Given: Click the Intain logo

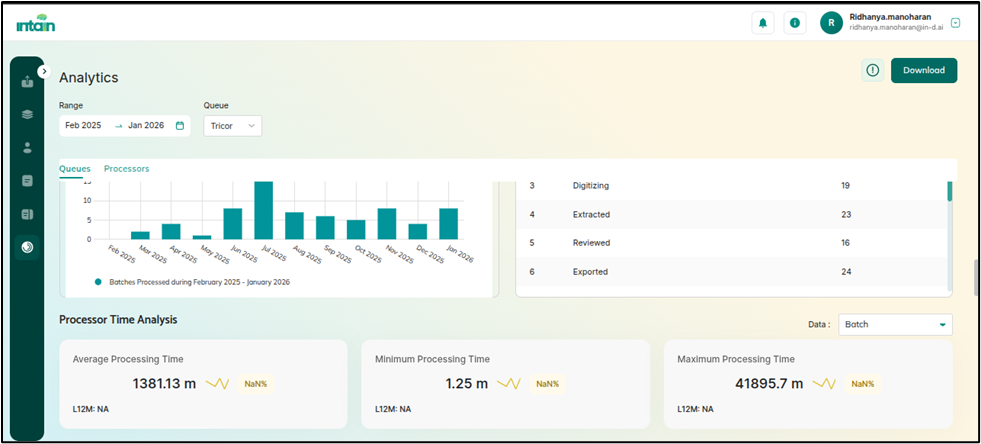Looking at the screenshot, I should [34, 23].
